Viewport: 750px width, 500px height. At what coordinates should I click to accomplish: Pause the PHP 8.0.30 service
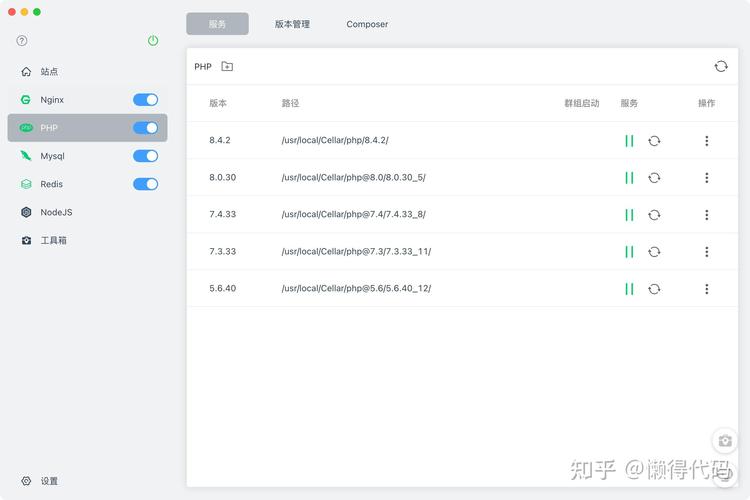629,178
